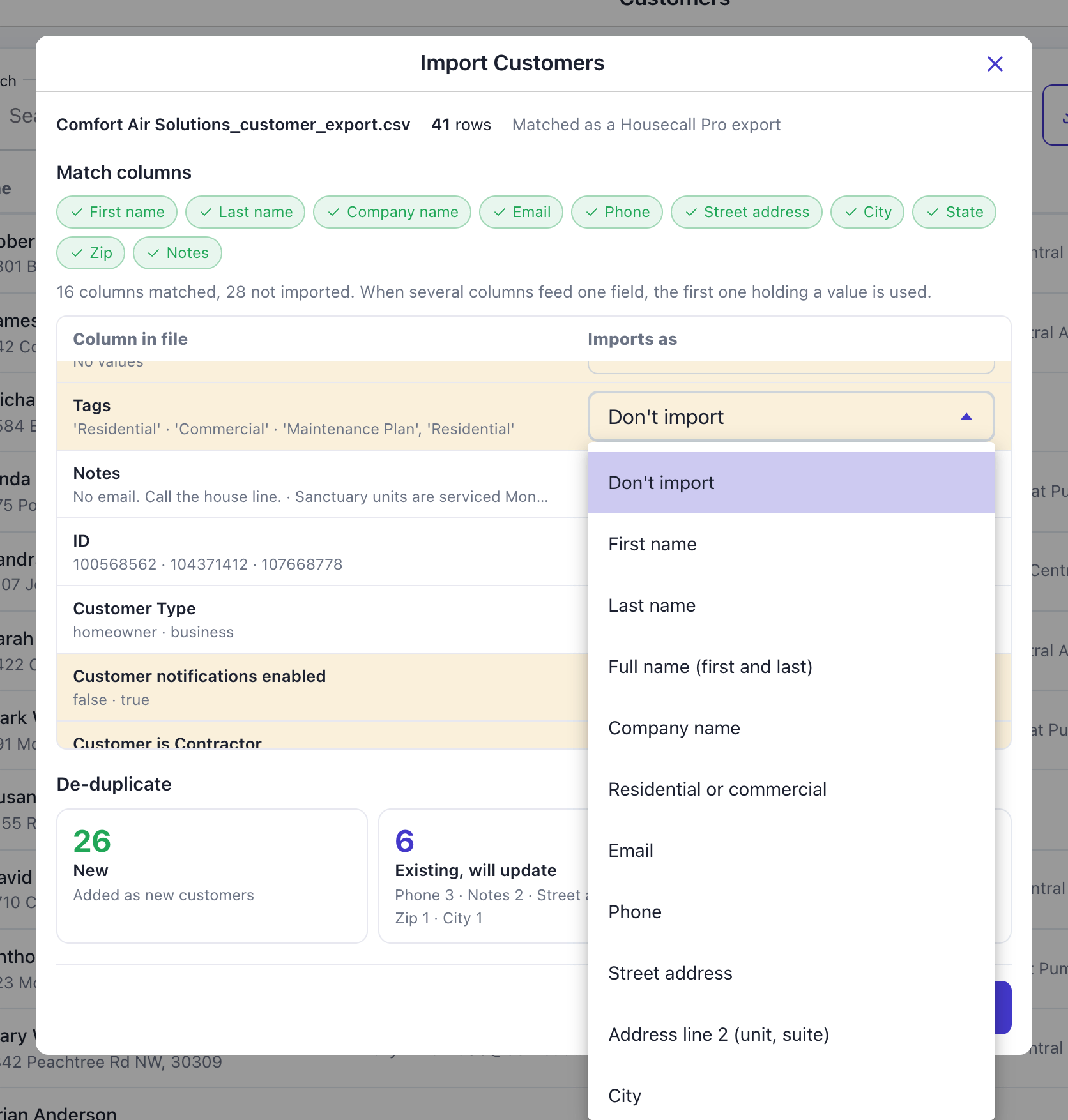Open the "6 Existing, will update" card
Viewport: 1068px width, 1120px height.
484,876
